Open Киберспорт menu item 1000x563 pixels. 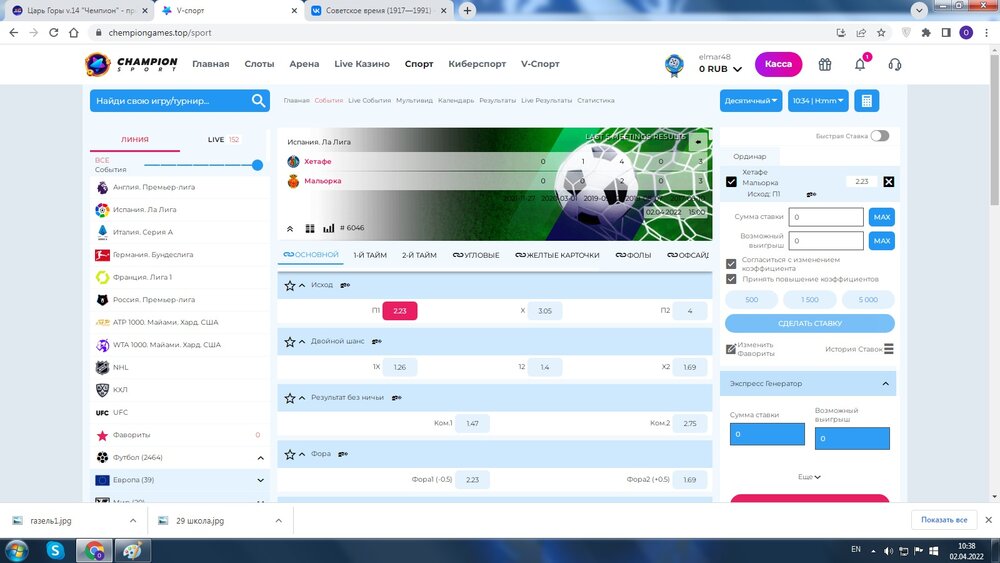(477, 64)
